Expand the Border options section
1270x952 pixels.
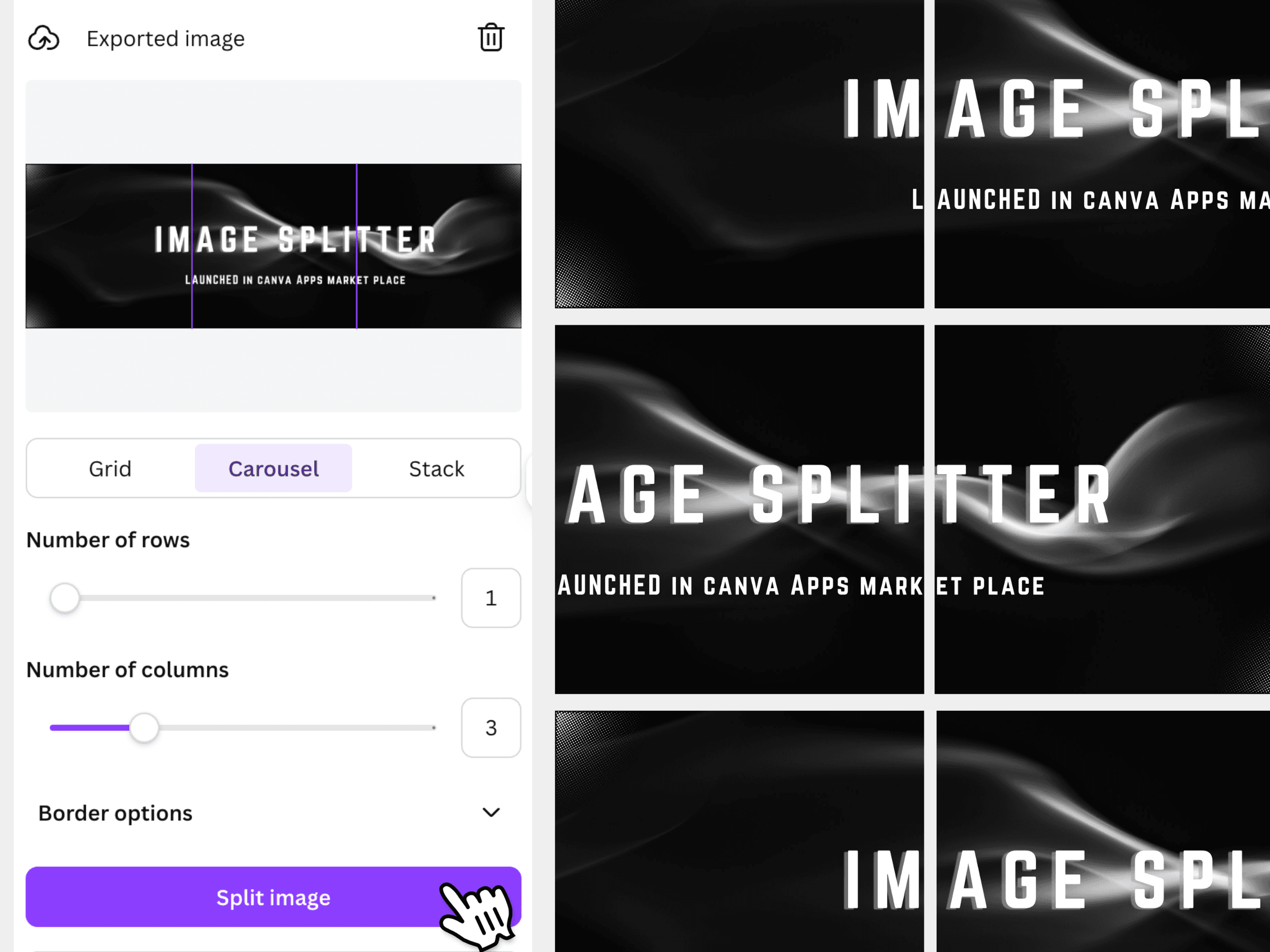[x=273, y=812]
